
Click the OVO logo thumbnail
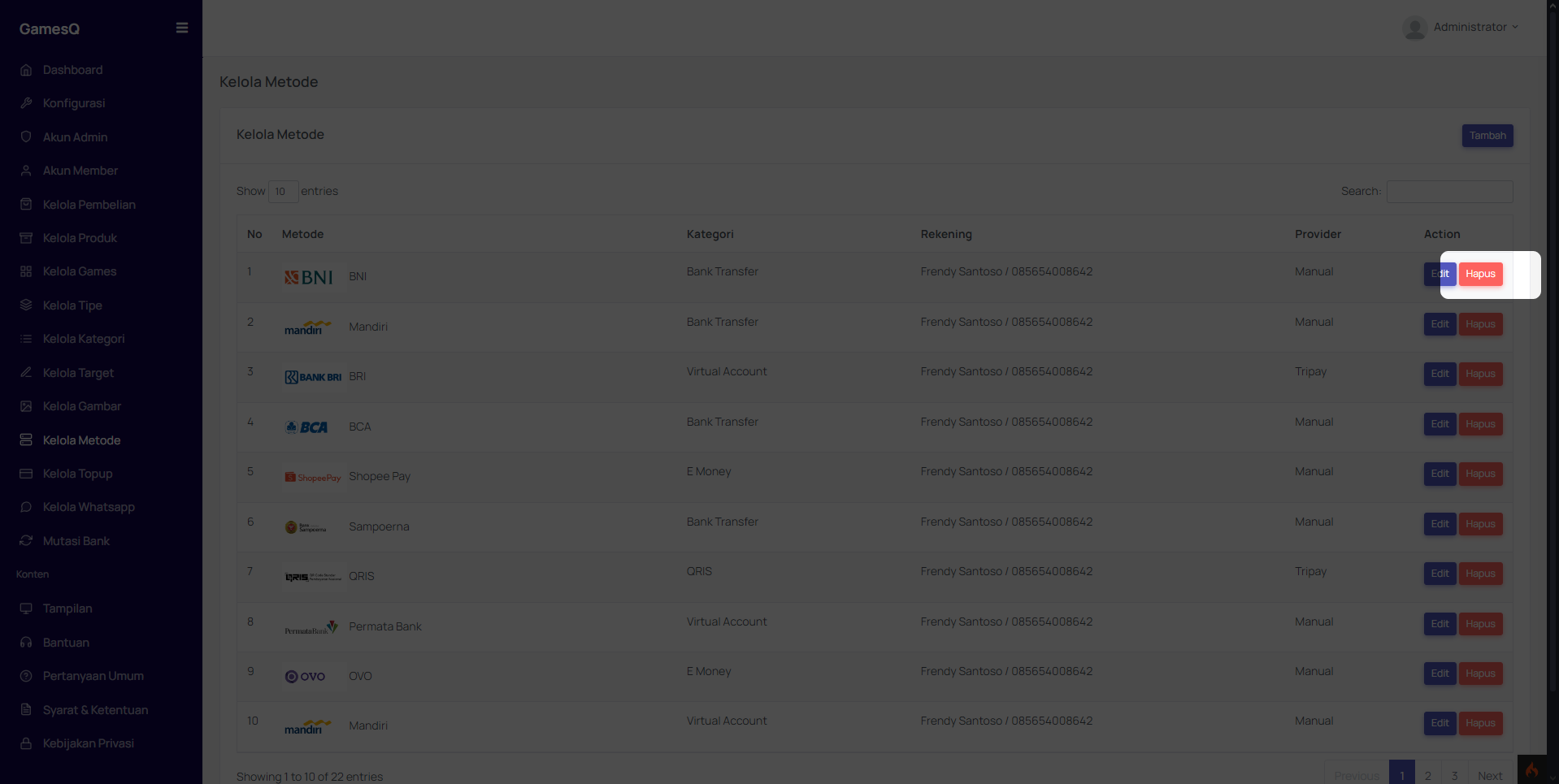click(x=305, y=677)
